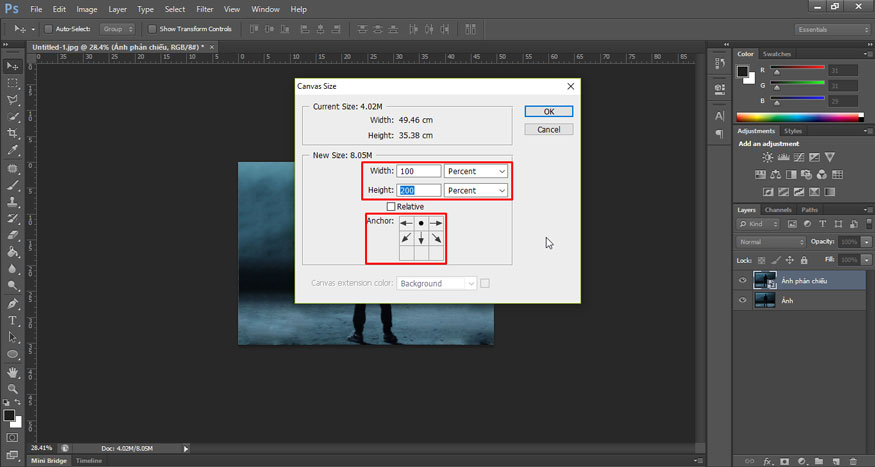Select the Eyedropper tool
Screen dimensions: 875x467
pyautogui.click(x=12, y=150)
